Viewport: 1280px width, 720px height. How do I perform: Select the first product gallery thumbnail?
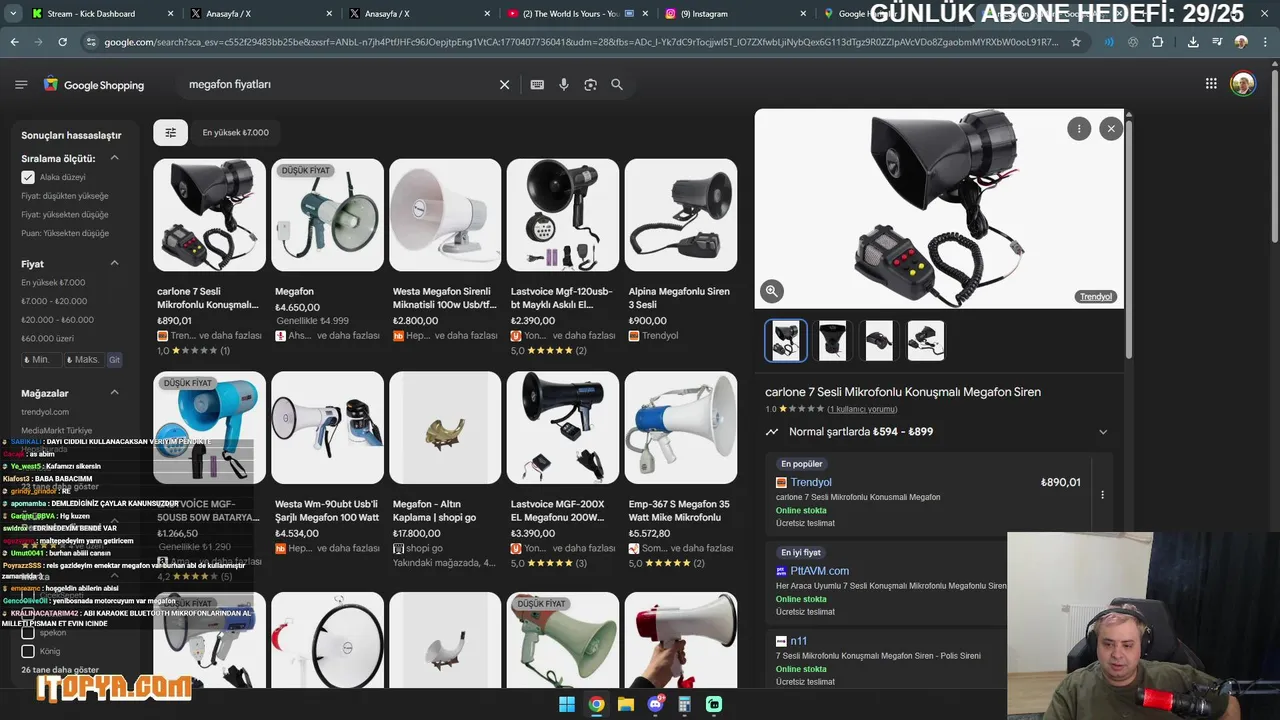coord(786,340)
